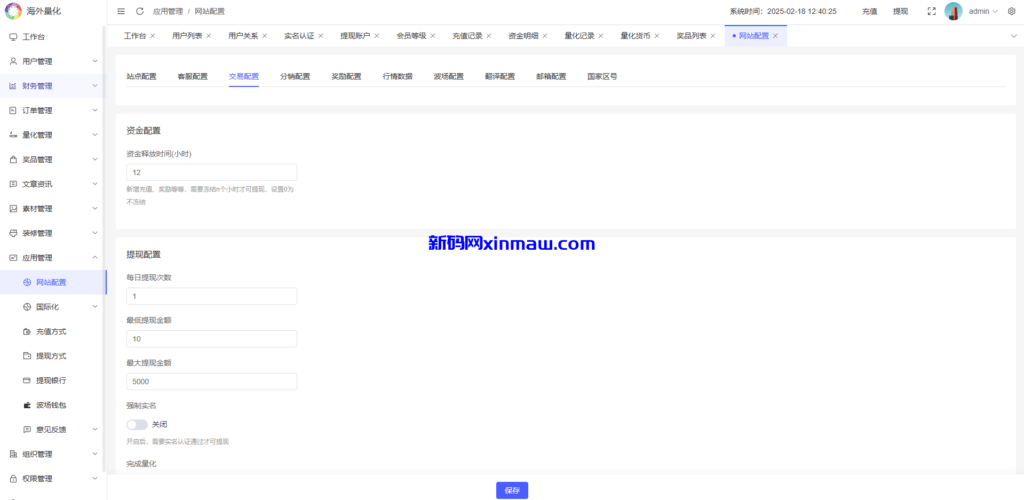The width and height of the screenshot is (1024, 500).
Task: Click the 订单管理 sidebar icon
Action: [x=13, y=110]
